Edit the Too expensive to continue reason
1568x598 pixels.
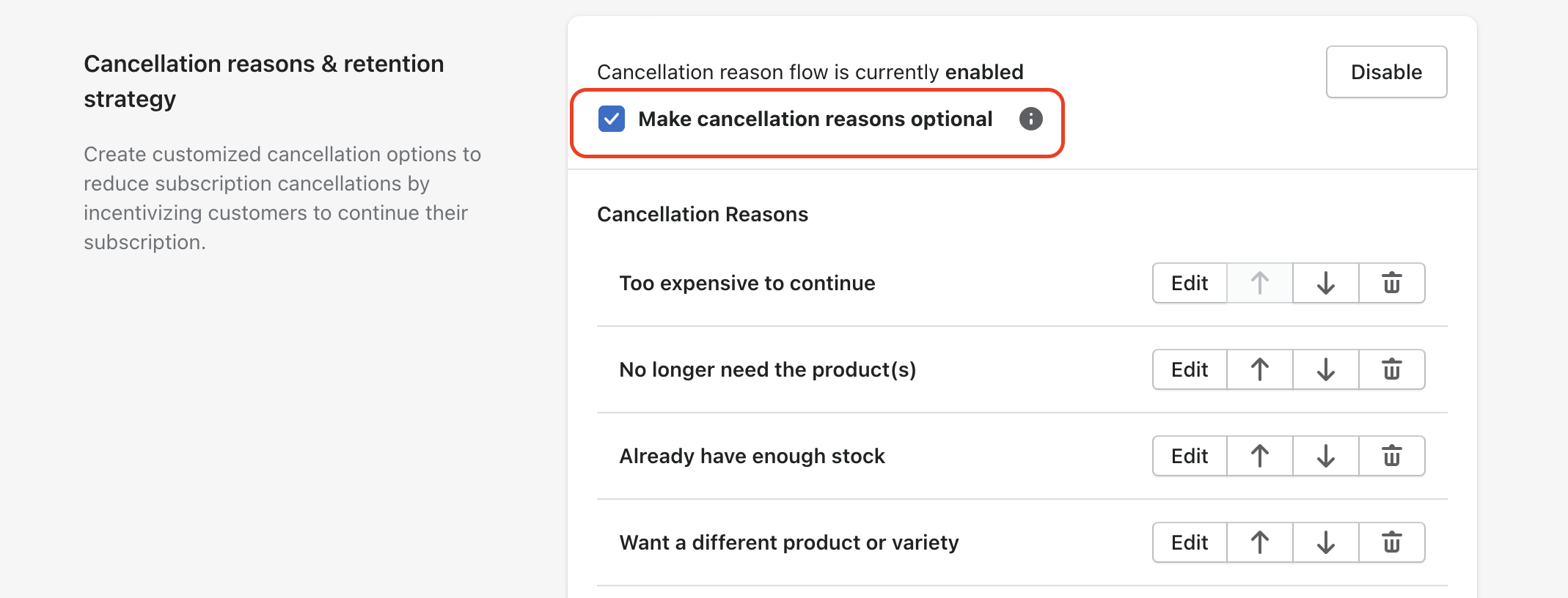coord(1190,283)
